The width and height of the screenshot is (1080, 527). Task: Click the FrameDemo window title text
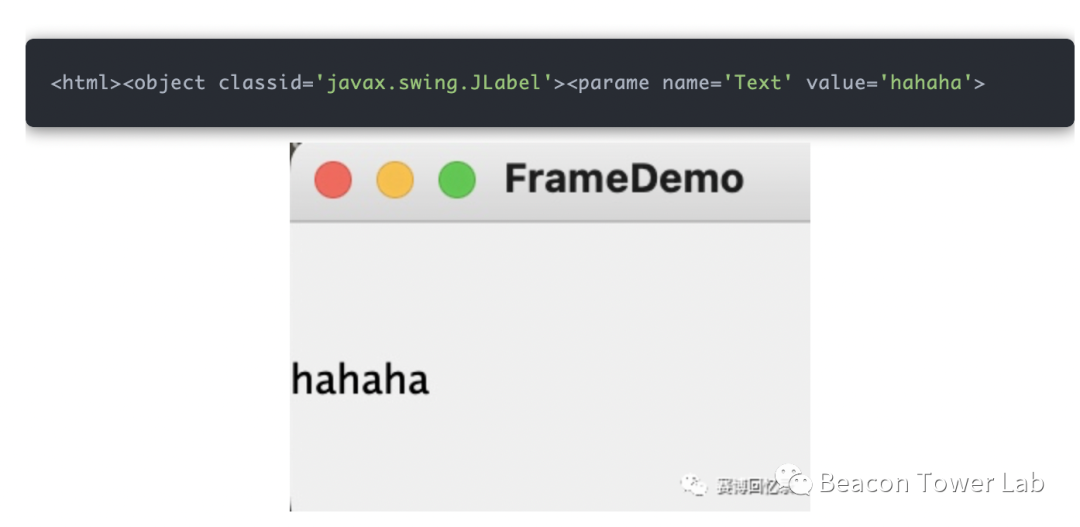pyautogui.click(x=624, y=179)
